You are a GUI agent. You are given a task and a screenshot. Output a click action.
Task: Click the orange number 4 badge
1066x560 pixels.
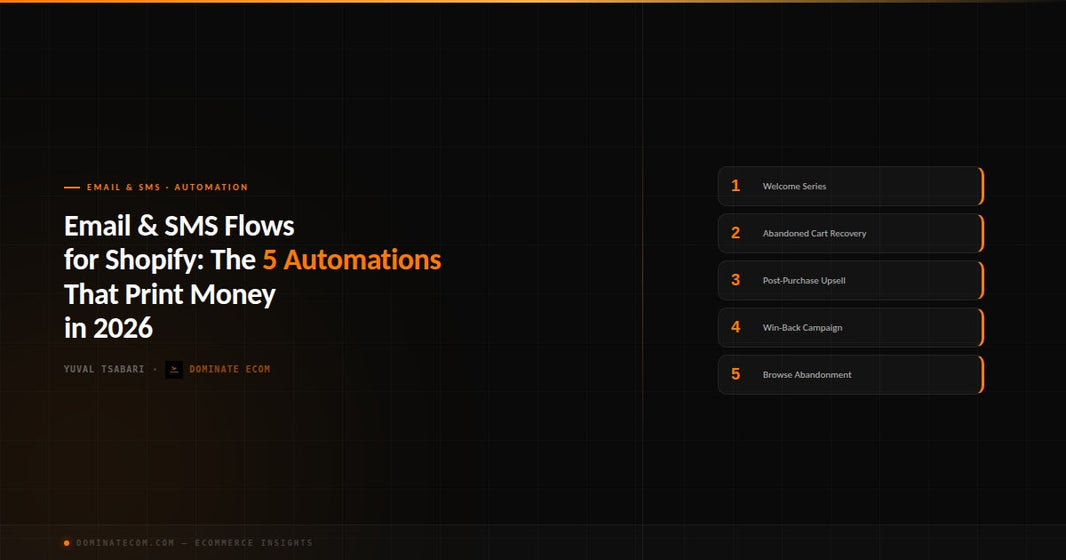click(x=735, y=327)
